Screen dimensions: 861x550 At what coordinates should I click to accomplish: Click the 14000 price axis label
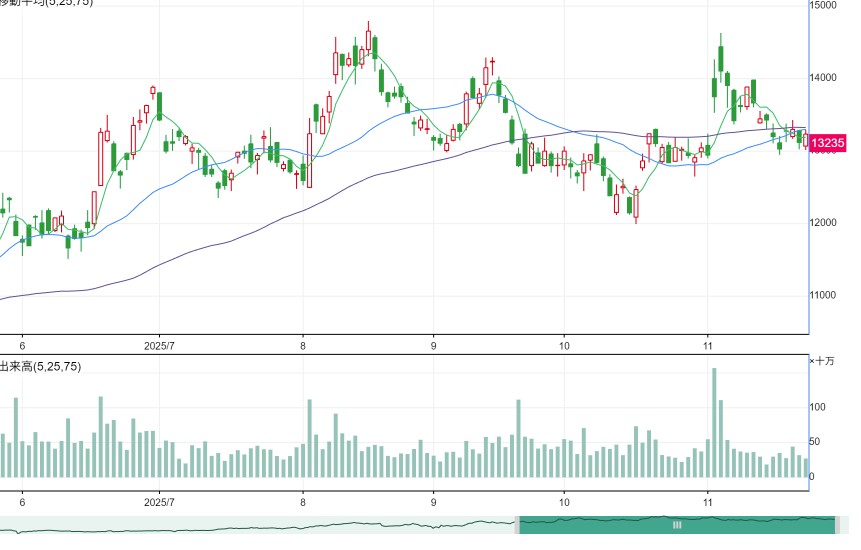tap(823, 77)
